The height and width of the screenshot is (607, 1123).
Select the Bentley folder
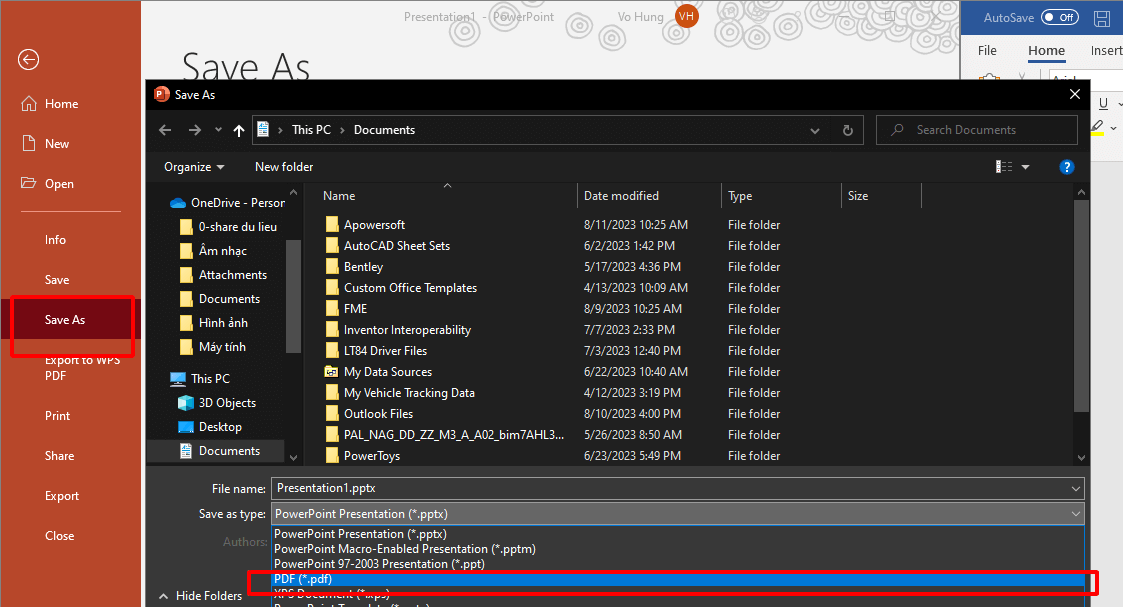(x=354, y=267)
